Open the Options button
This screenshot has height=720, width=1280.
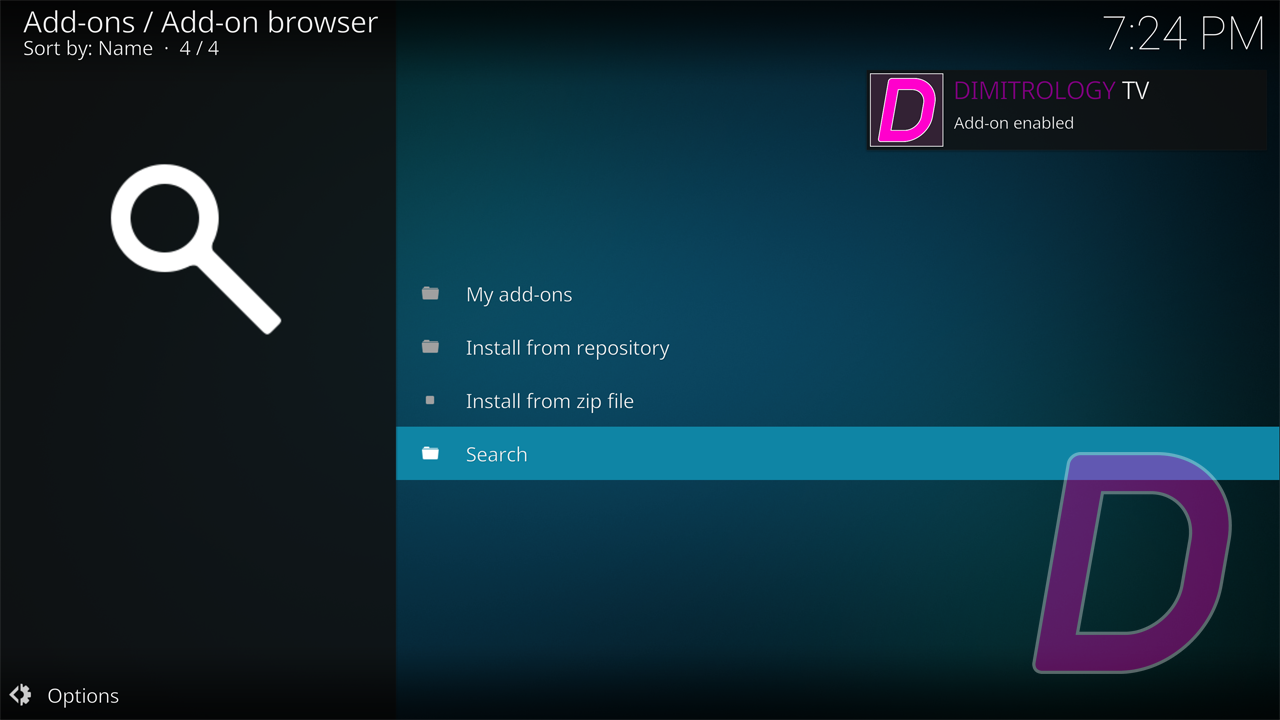coord(64,695)
